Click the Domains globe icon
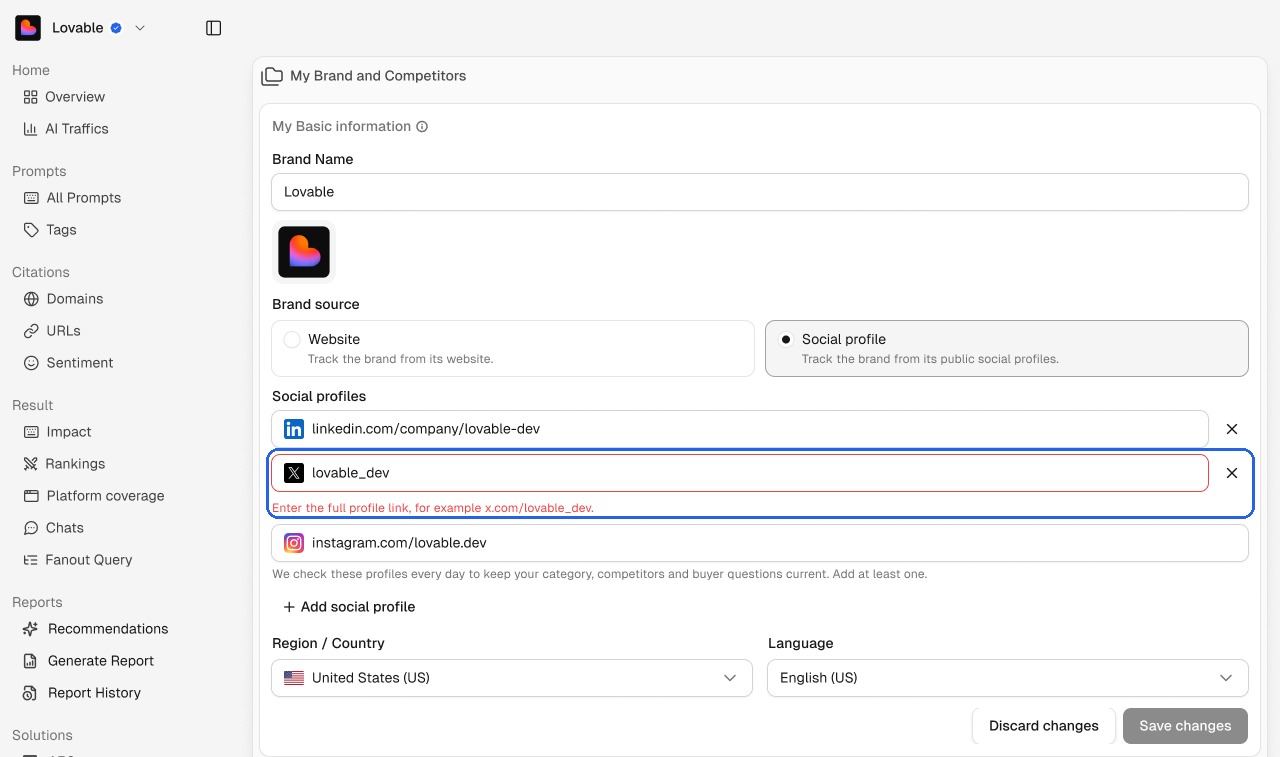Image resolution: width=1280 pixels, height=757 pixels. coord(31,299)
